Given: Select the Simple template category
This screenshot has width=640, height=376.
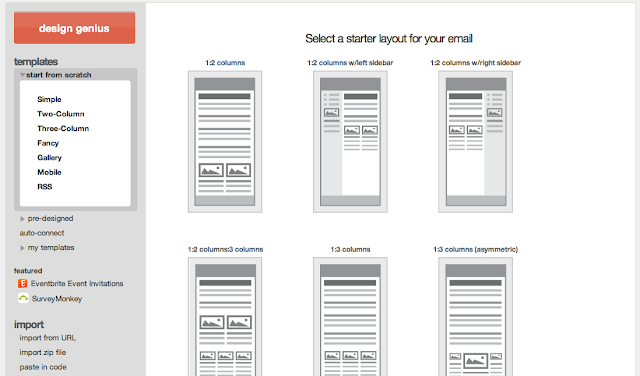Looking at the screenshot, I should (49, 99).
